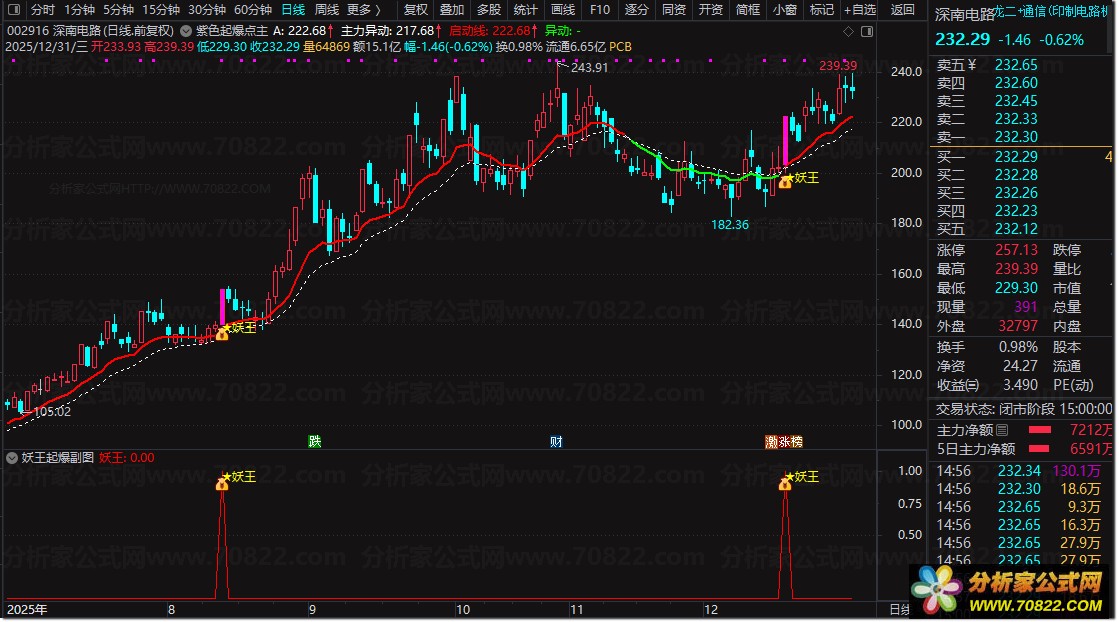The width and height of the screenshot is (1119, 622).
Task: Expand the 妖王起爆副图 indicator dropdown
Action: point(12,458)
